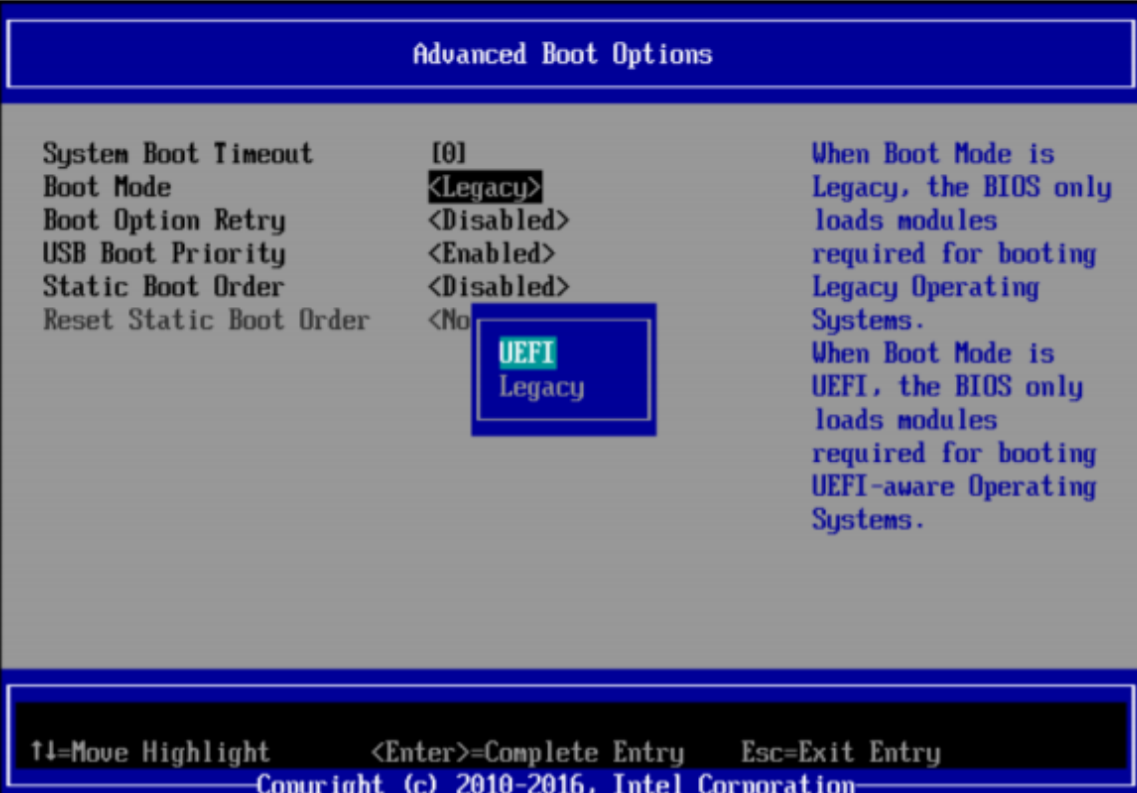Choose Legacy in the boot mode popup
The image size is (1137, 793).
click(x=542, y=386)
